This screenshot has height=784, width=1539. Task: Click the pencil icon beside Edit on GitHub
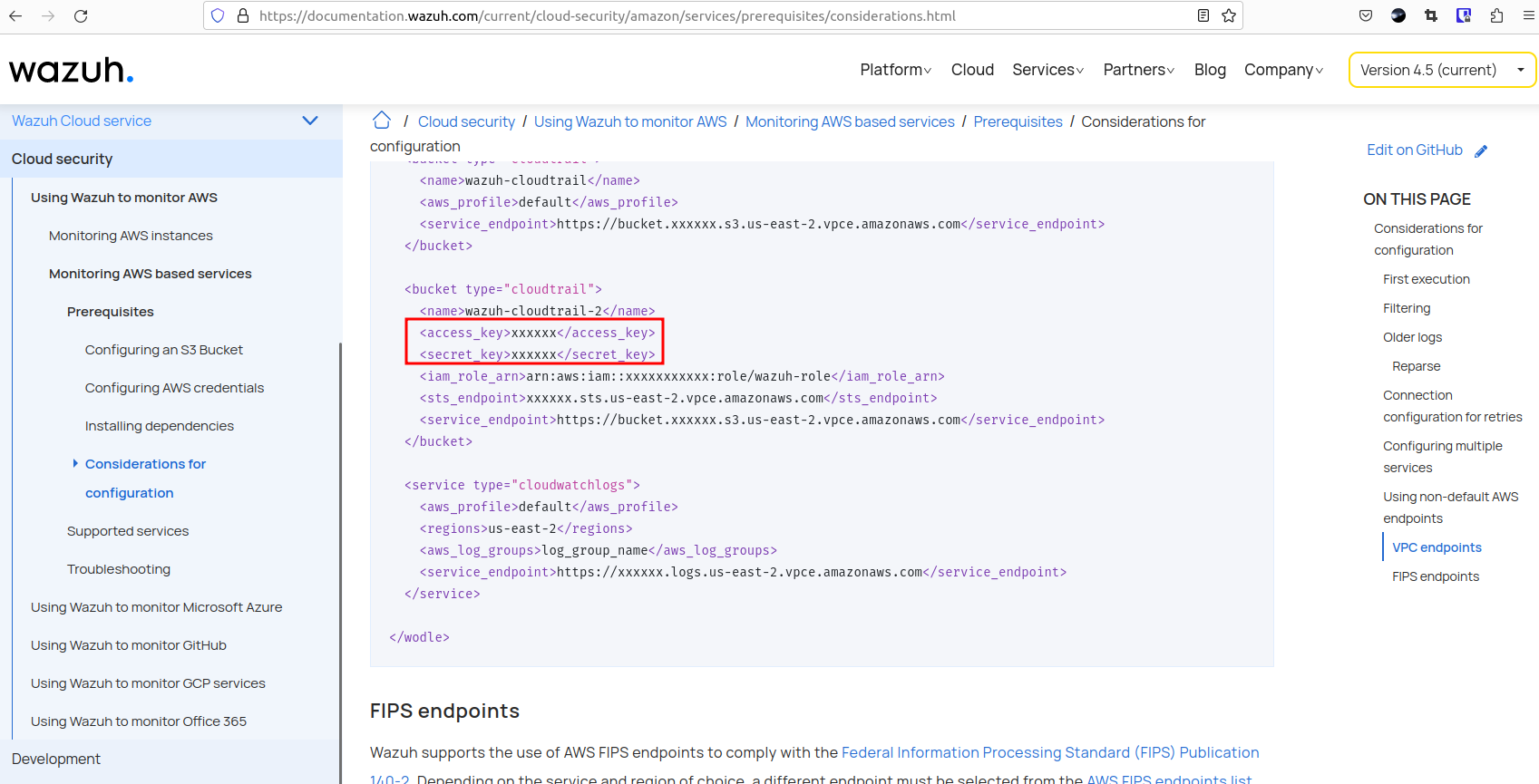pos(1481,150)
